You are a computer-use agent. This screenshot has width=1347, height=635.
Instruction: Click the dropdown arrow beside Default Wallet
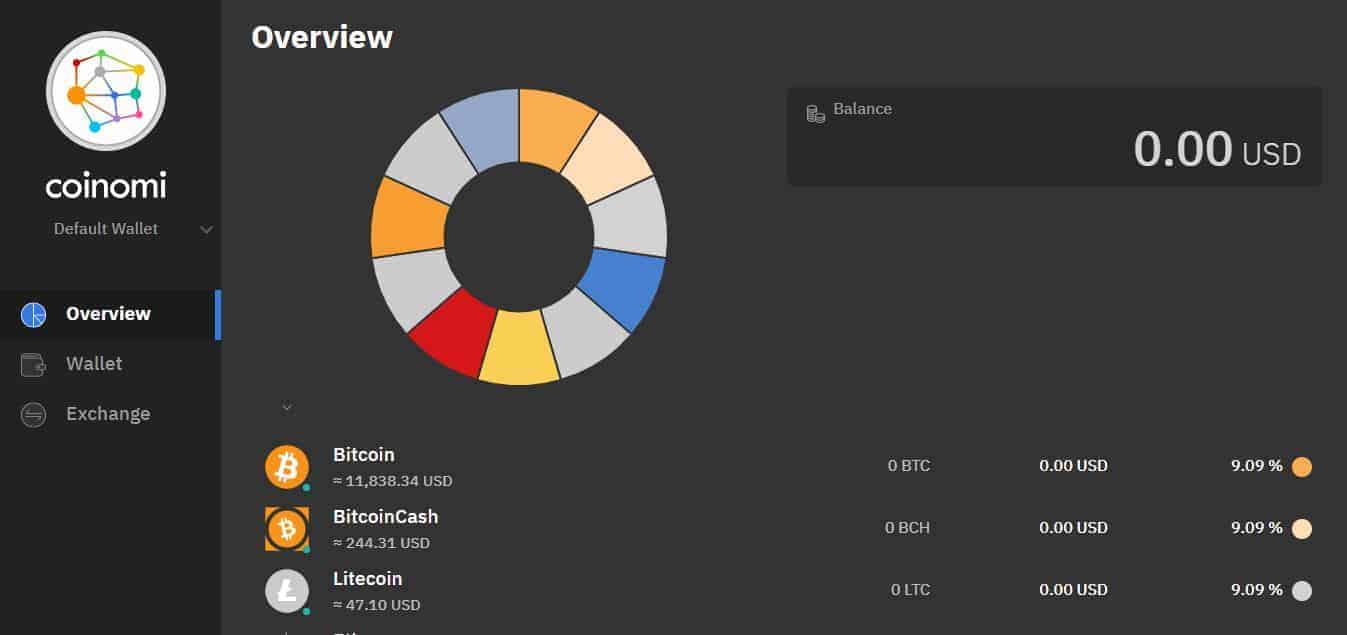206,230
